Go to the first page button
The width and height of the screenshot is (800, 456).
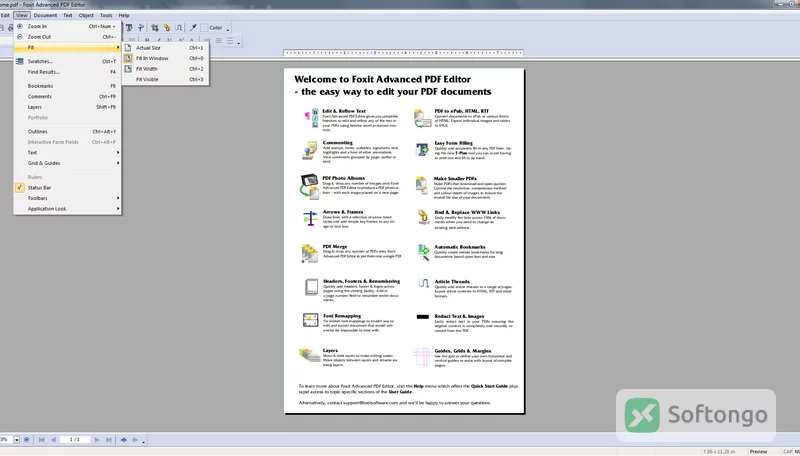pos(41,440)
